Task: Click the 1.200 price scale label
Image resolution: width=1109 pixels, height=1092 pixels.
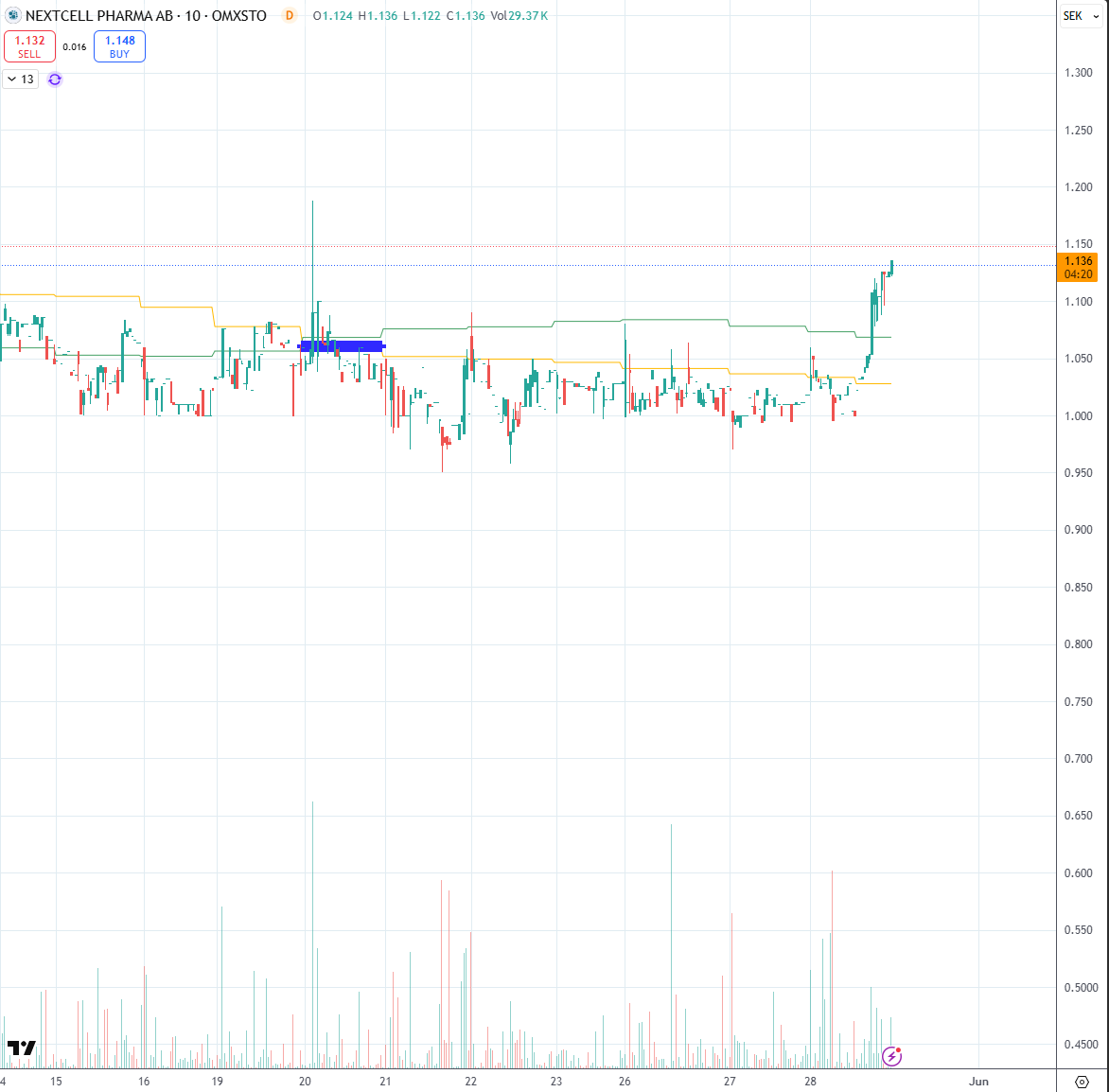Action: coord(1078,187)
